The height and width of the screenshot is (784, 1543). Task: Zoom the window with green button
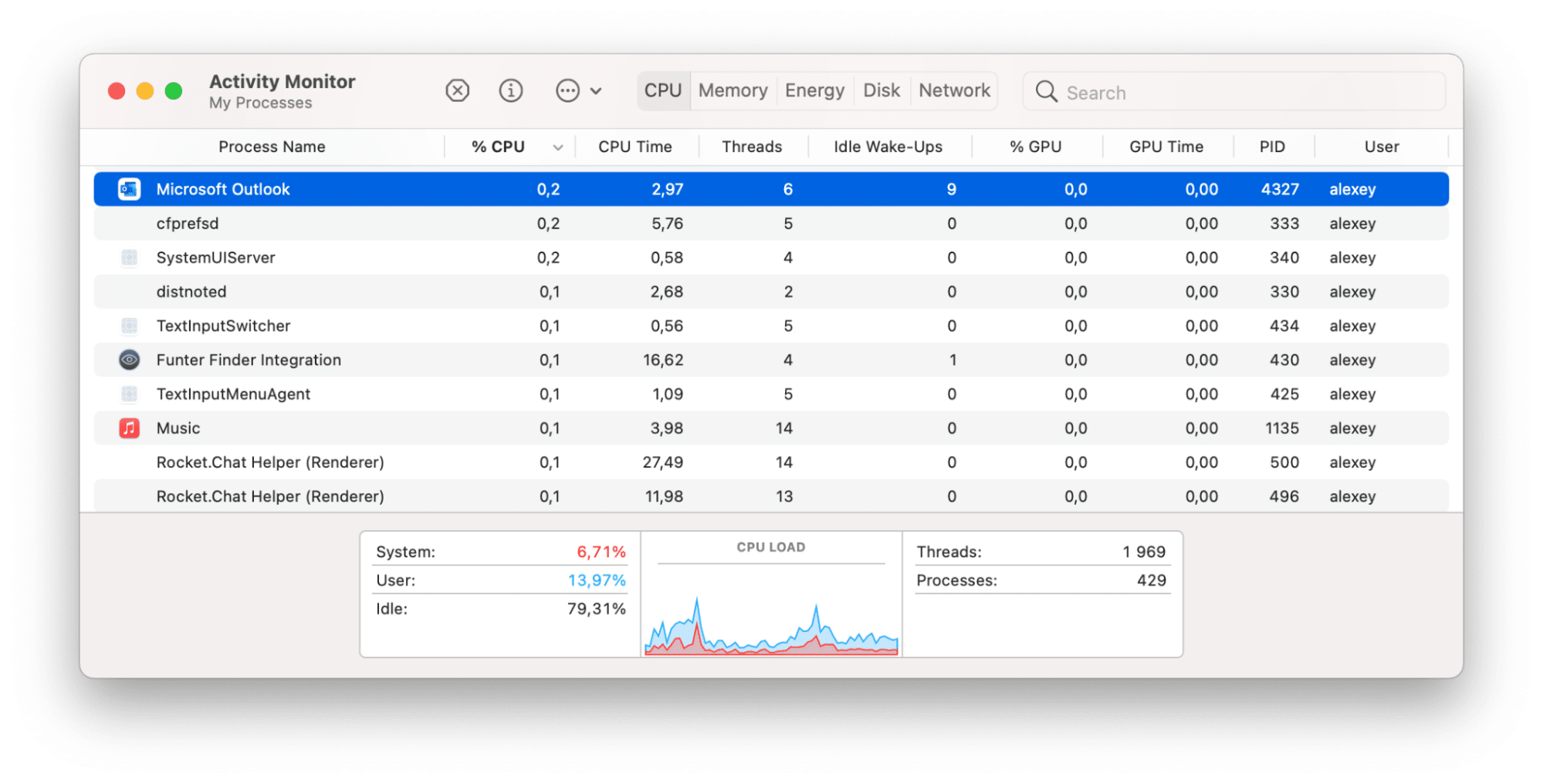[x=174, y=91]
